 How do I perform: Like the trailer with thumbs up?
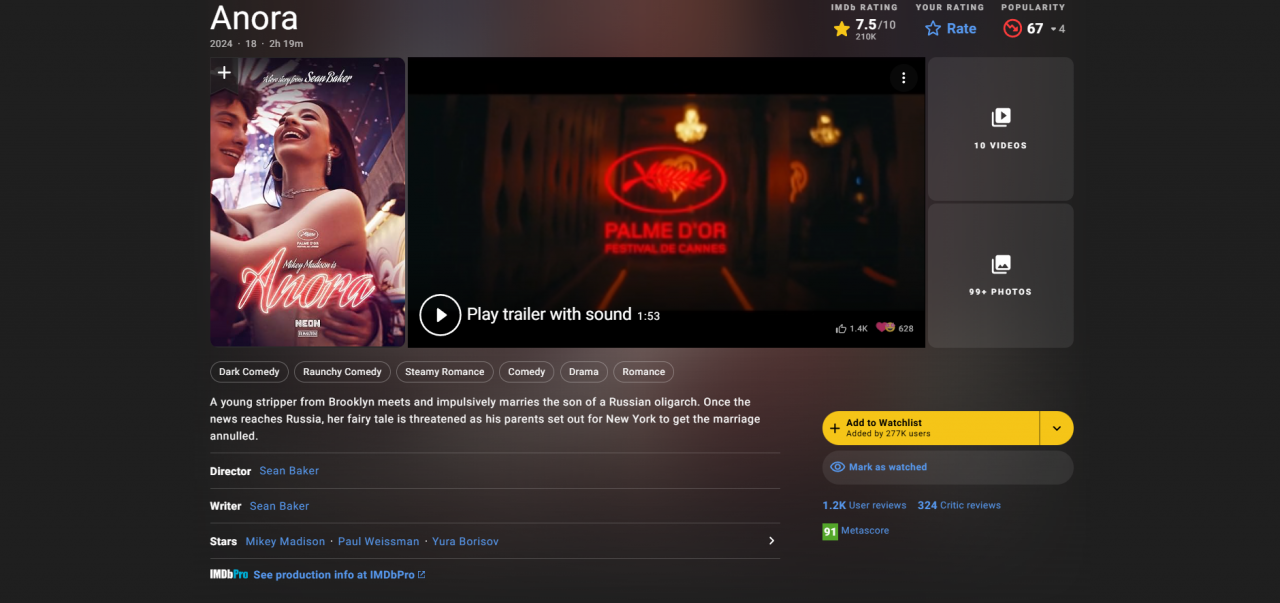(x=851, y=328)
